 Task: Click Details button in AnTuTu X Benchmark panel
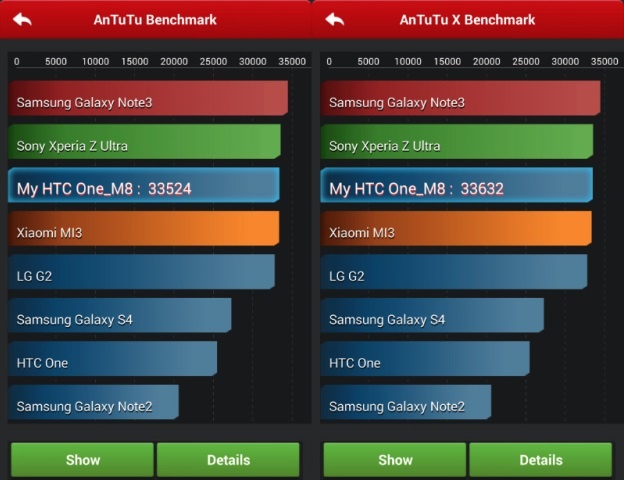(540, 460)
